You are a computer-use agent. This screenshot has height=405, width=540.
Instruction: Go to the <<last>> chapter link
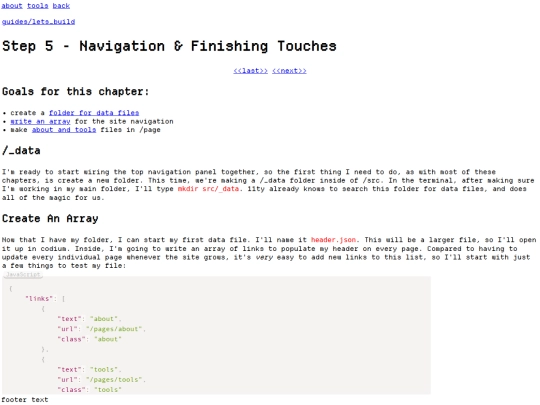(250, 71)
